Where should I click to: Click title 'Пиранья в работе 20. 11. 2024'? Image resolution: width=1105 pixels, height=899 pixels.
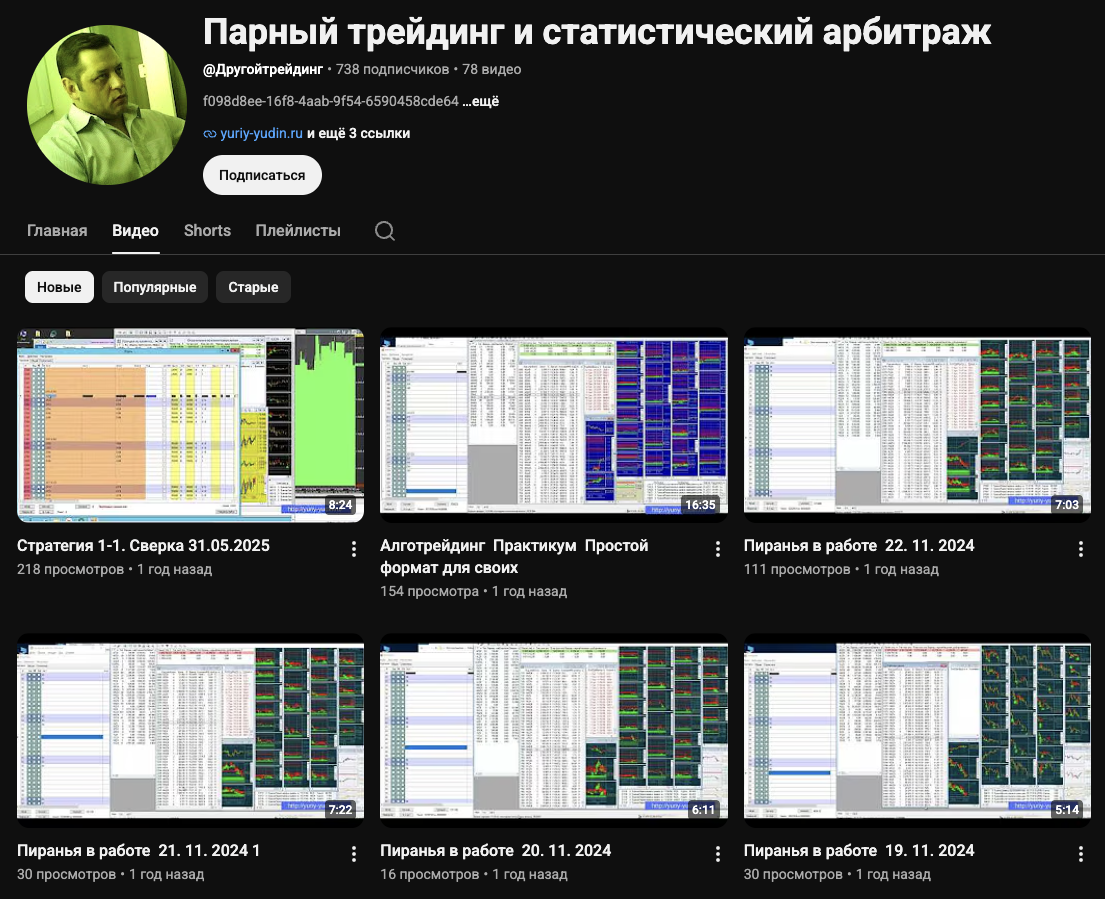(x=495, y=850)
